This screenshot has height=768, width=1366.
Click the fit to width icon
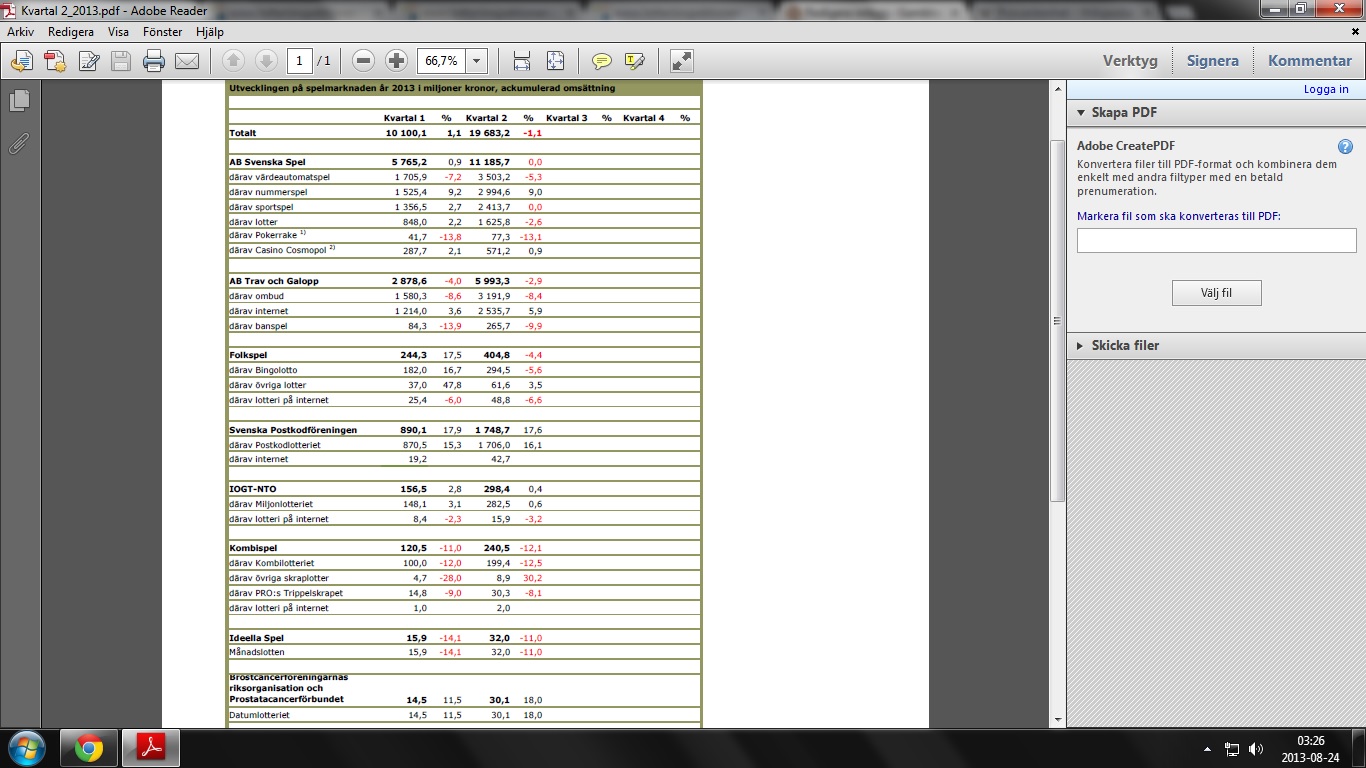(x=522, y=61)
